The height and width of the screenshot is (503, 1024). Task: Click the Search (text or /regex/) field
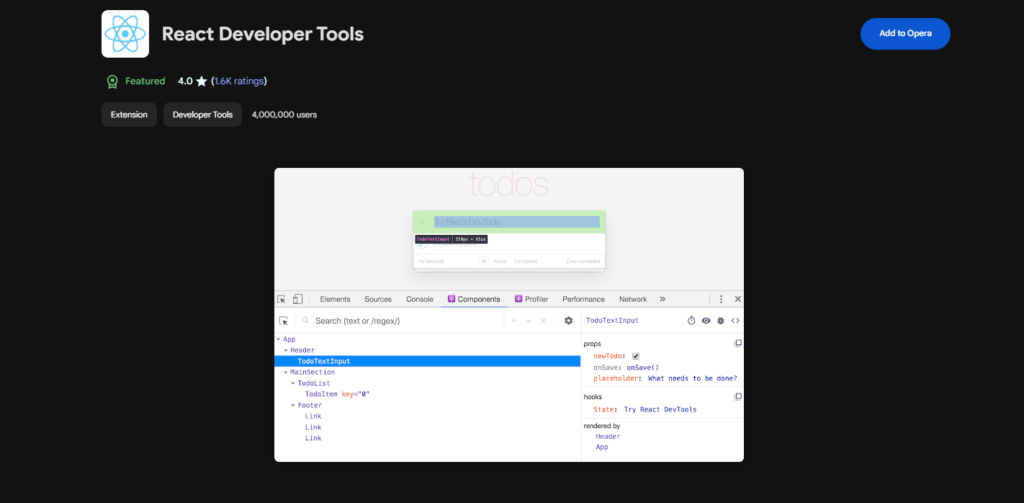pos(402,321)
